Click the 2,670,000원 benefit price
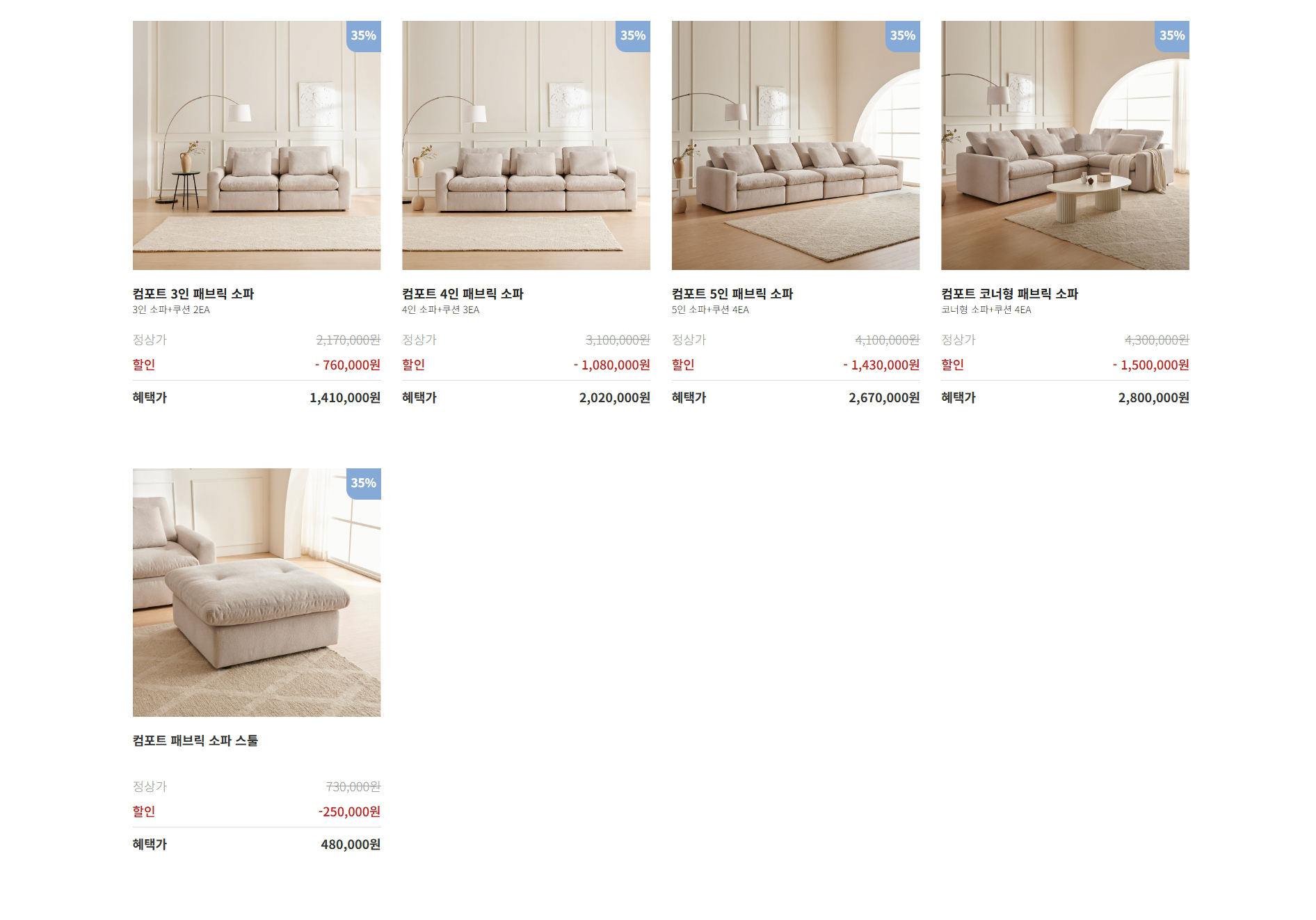This screenshot has width=1316, height=920. click(884, 397)
